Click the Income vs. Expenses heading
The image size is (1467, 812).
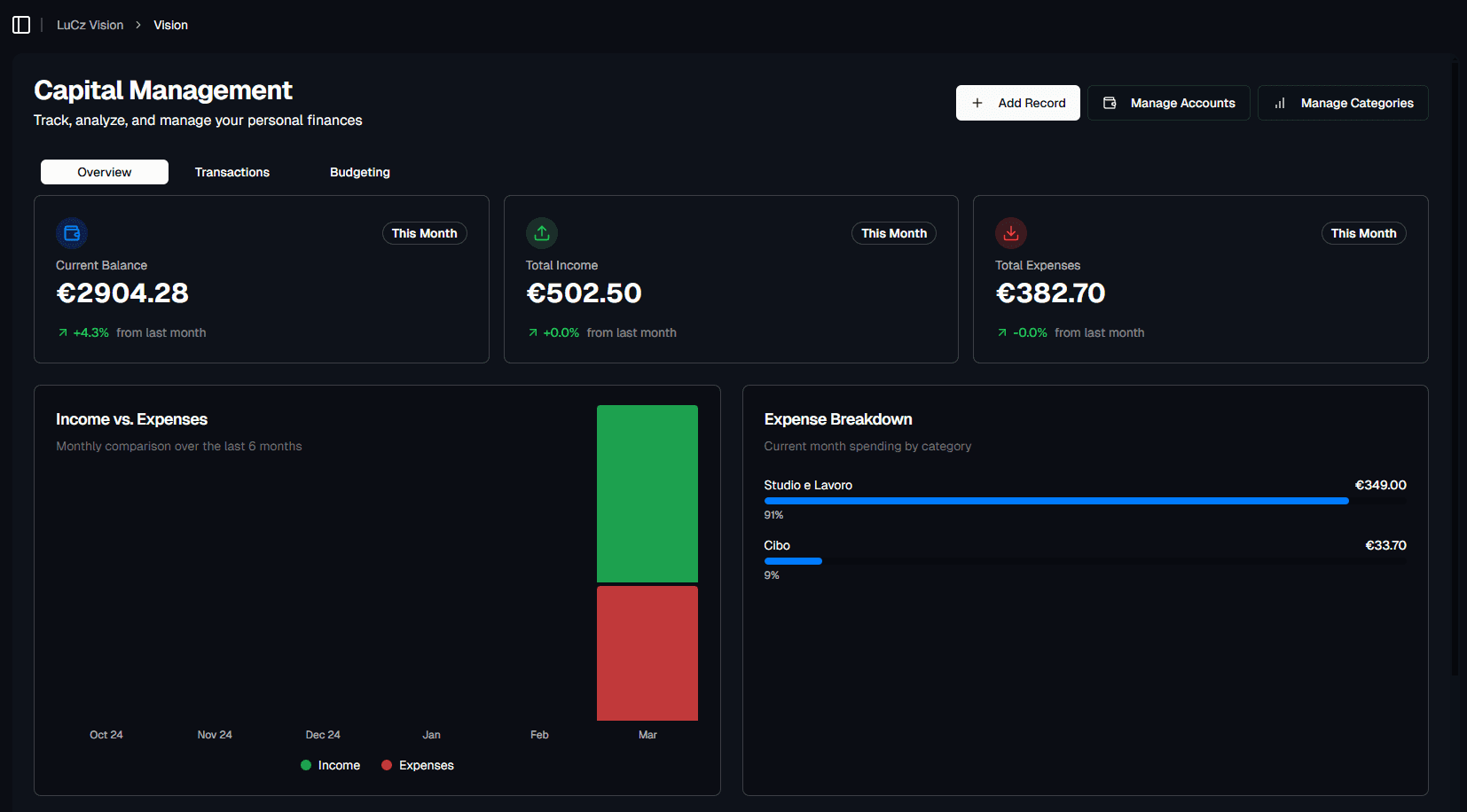131,419
